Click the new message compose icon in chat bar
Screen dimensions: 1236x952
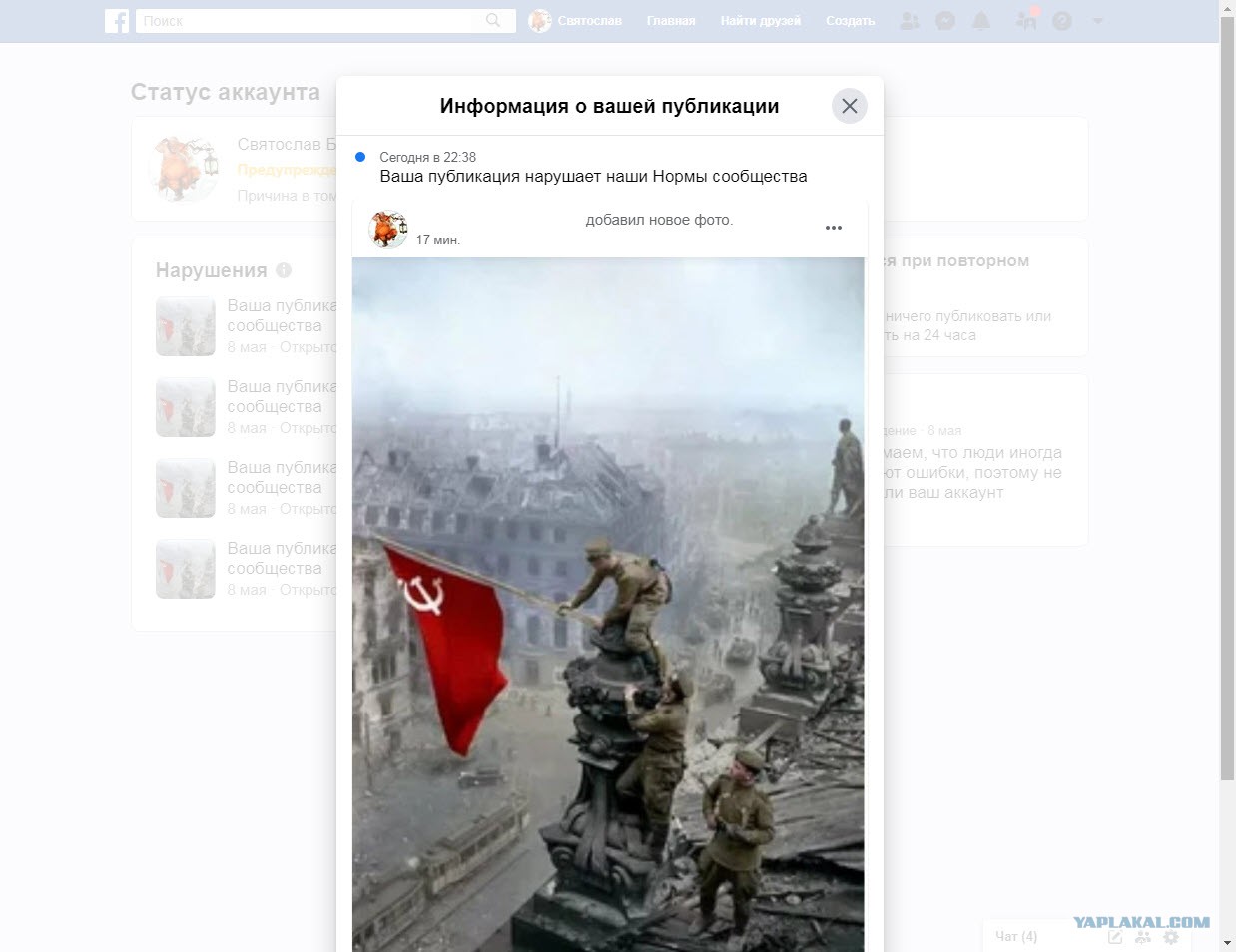pyautogui.click(x=1115, y=937)
